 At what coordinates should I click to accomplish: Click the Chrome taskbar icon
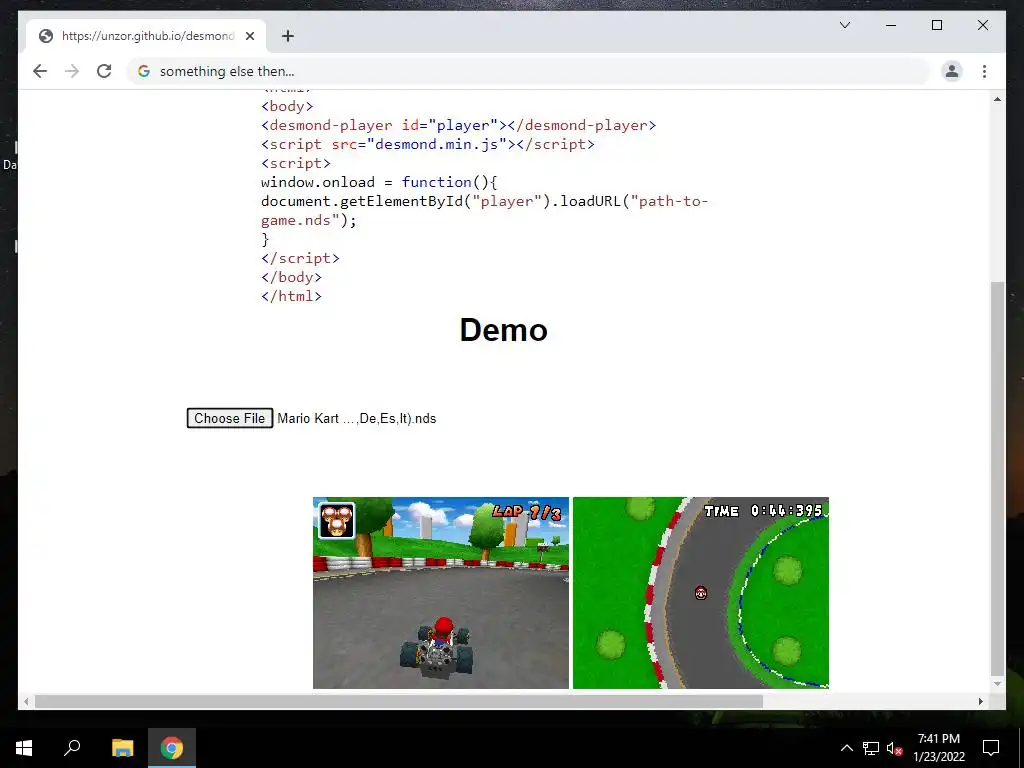click(x=172, y=748)
